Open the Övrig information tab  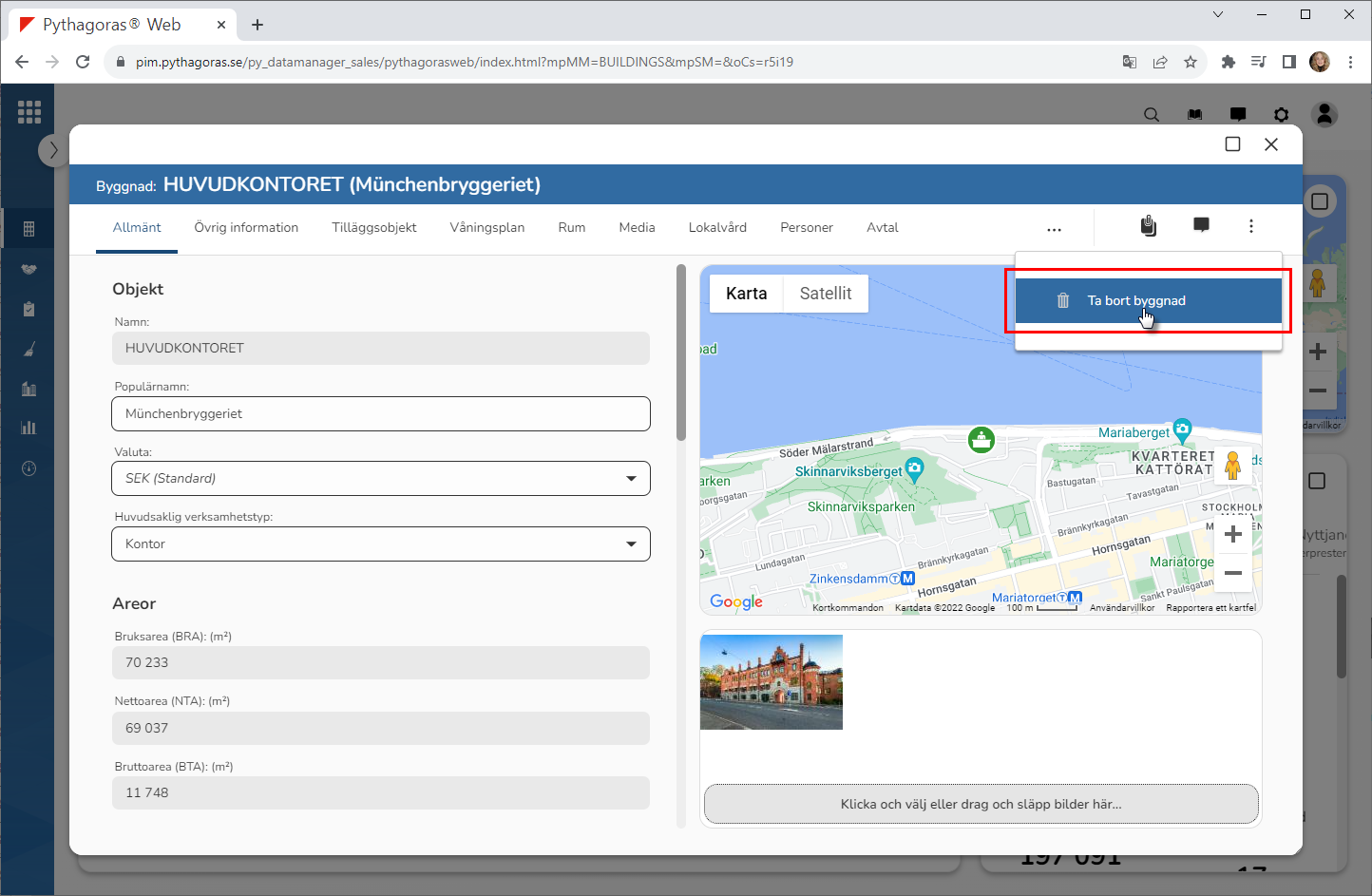click(x=246, y=228)
